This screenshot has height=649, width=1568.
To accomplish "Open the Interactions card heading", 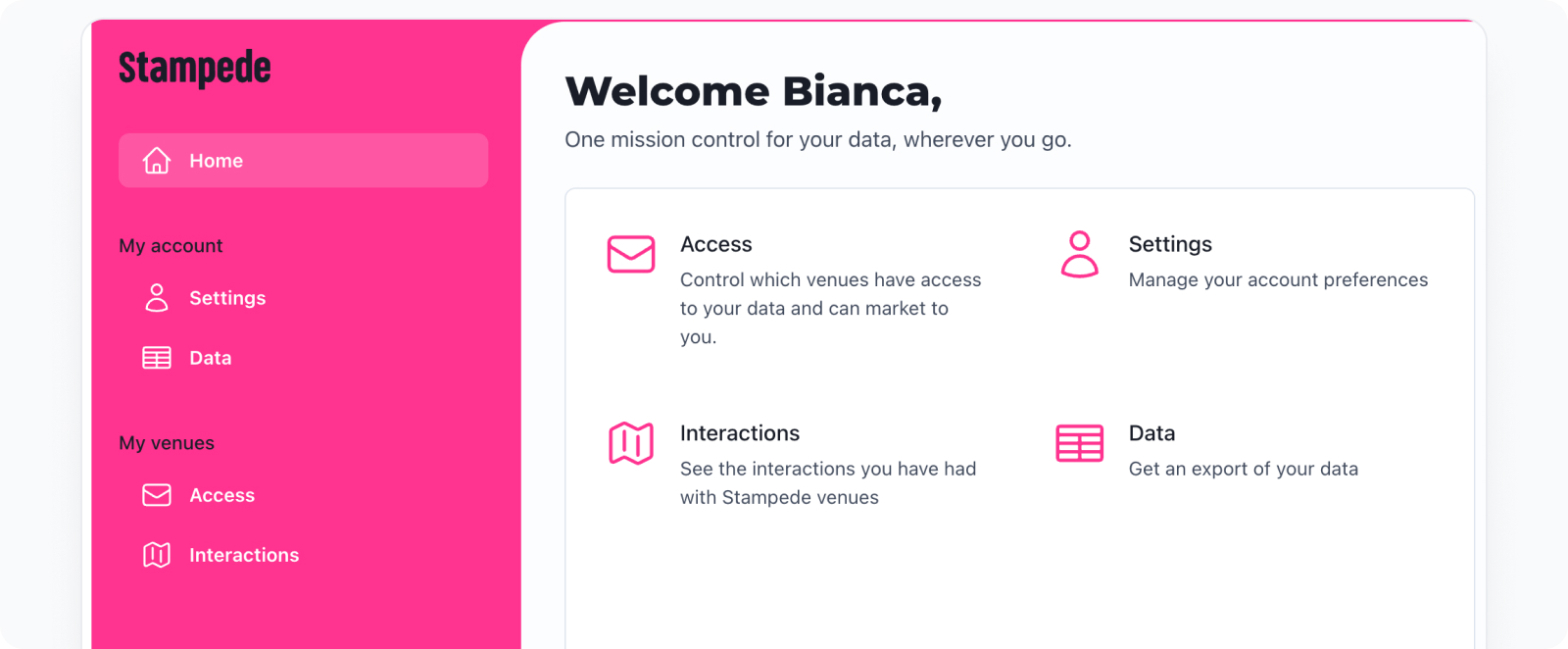I will coord(740,433).
